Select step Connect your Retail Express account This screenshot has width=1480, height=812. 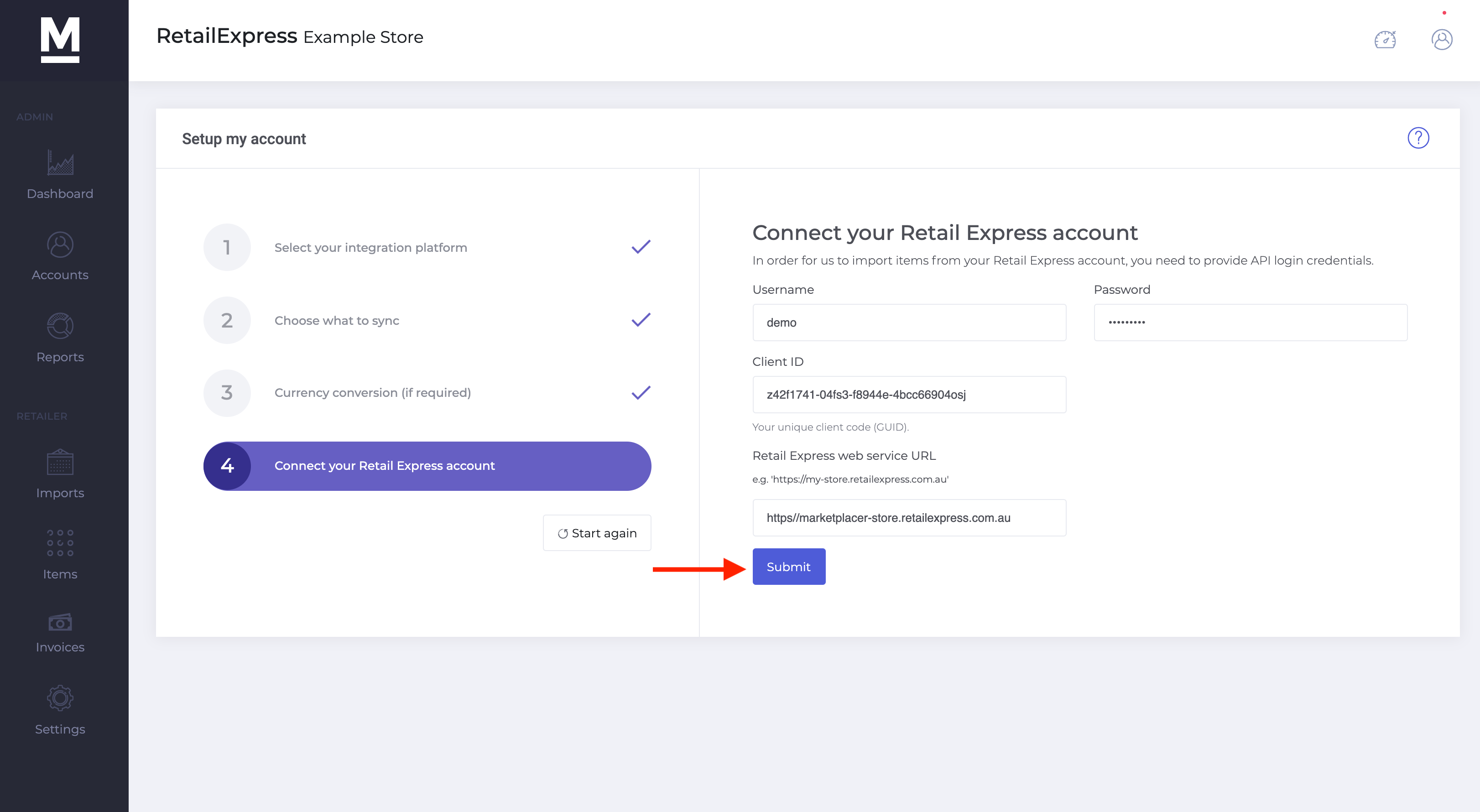(427, 466)
